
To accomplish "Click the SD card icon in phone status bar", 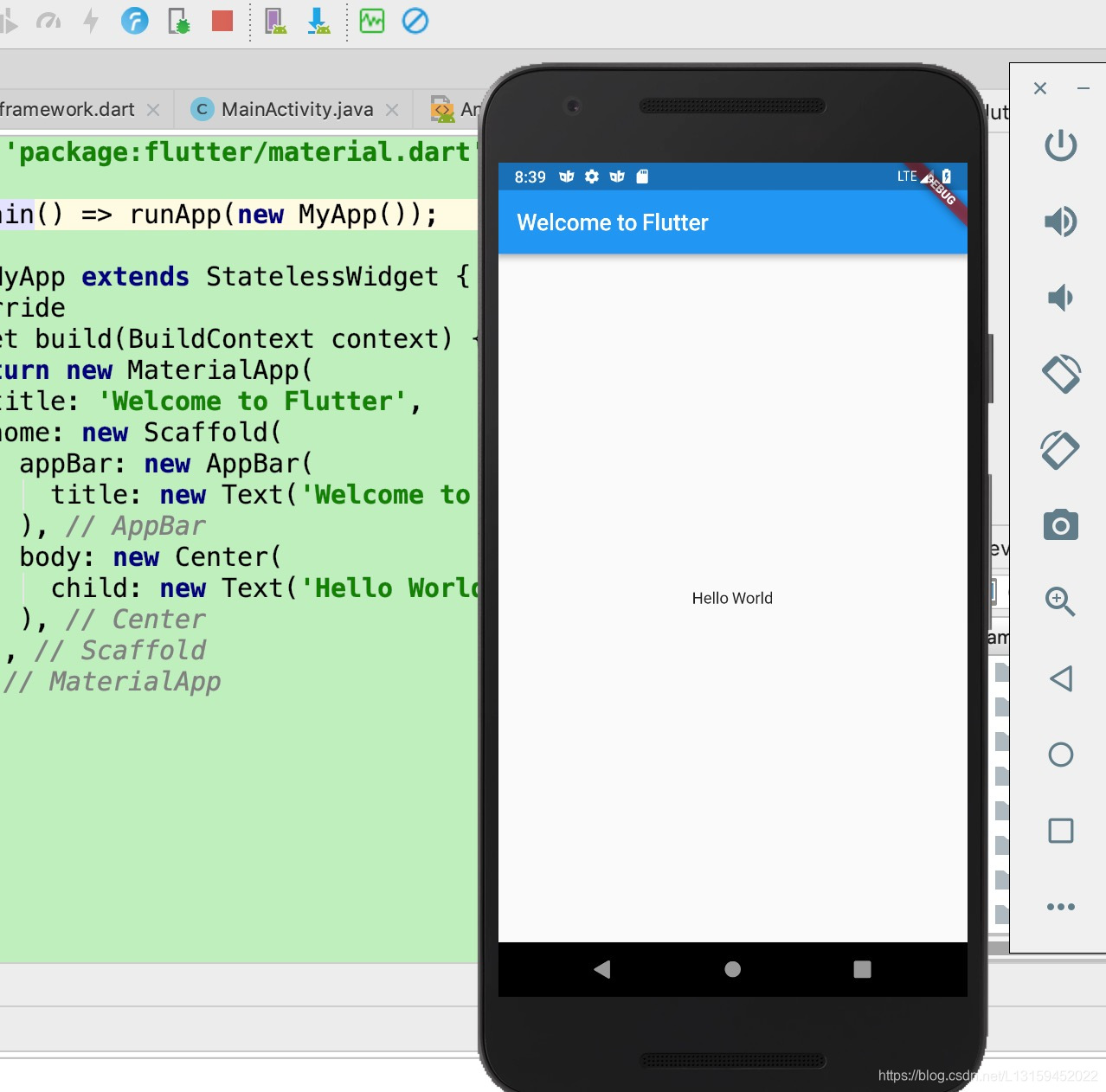I will (642, 177).
